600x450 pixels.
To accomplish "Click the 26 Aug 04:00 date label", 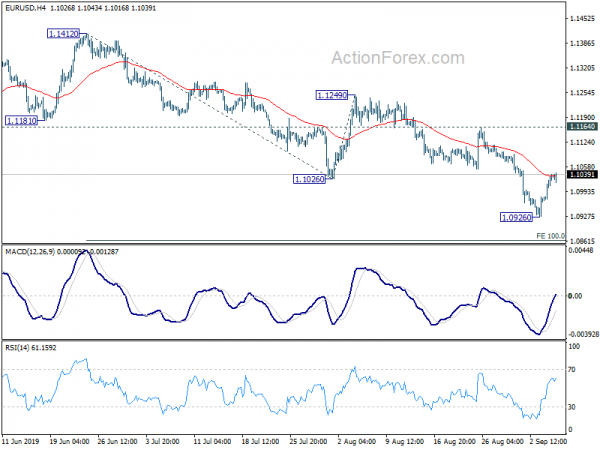I will (x=501, y=441).
